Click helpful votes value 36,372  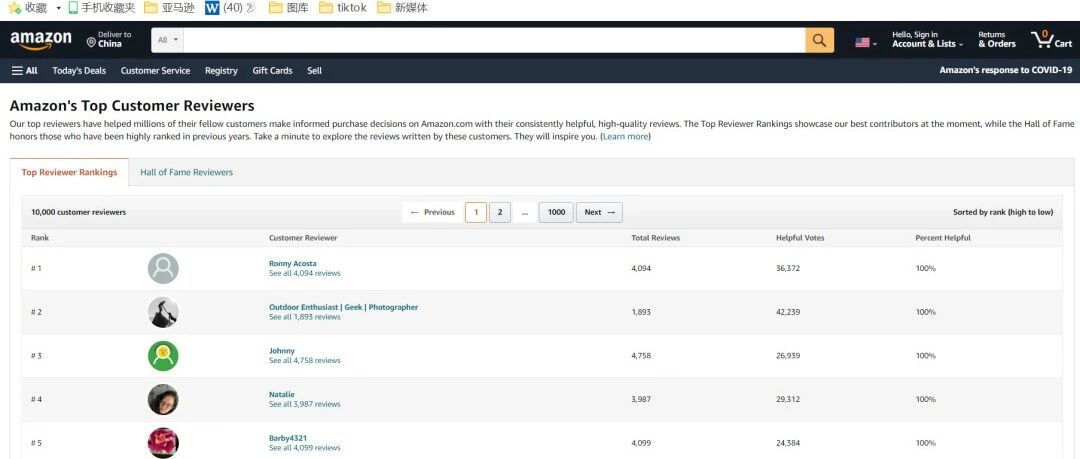pos(788,268)
